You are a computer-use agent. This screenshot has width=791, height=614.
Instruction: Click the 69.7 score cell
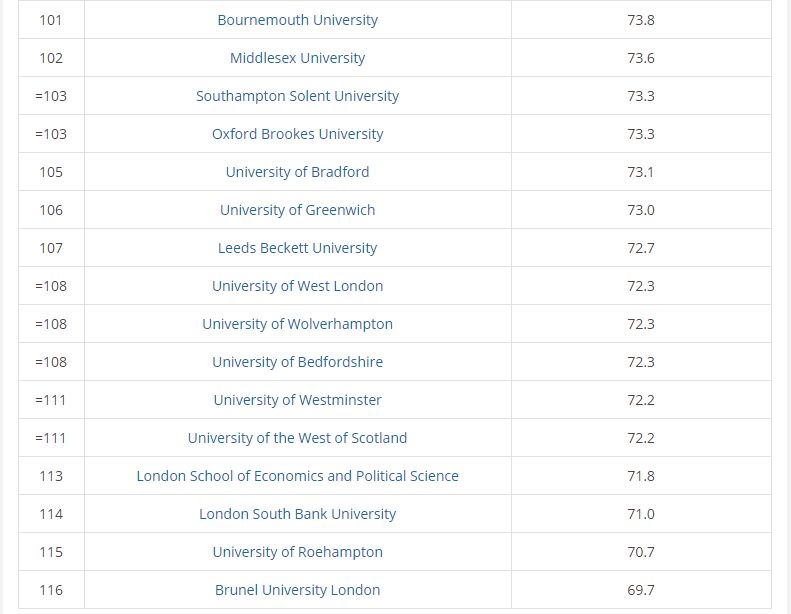pos(641,590)
